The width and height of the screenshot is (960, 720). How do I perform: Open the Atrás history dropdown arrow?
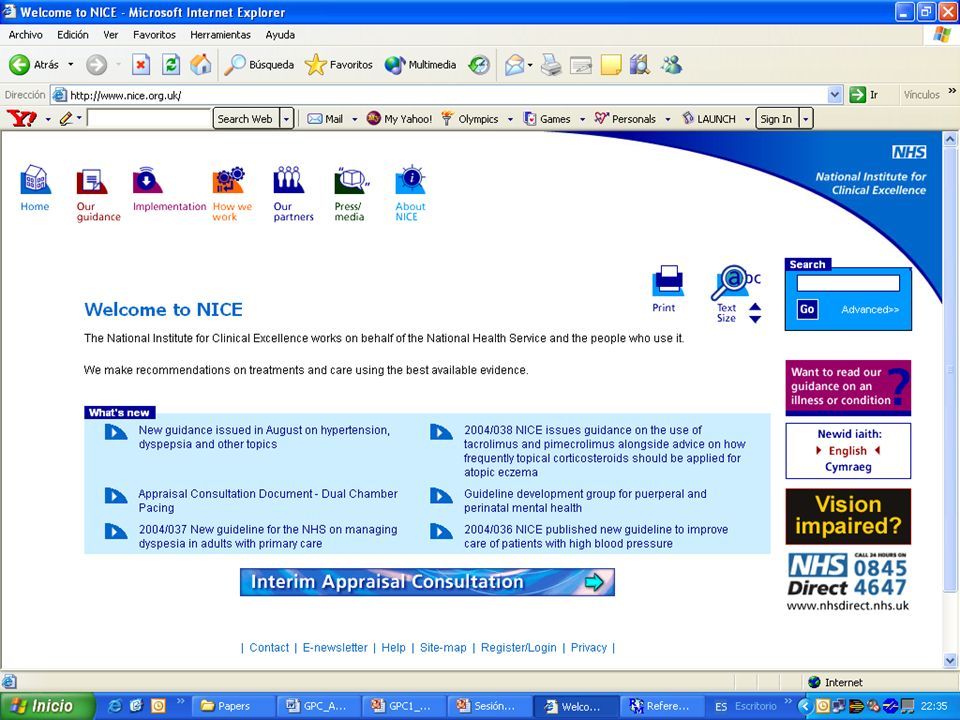tap(70, 64)
